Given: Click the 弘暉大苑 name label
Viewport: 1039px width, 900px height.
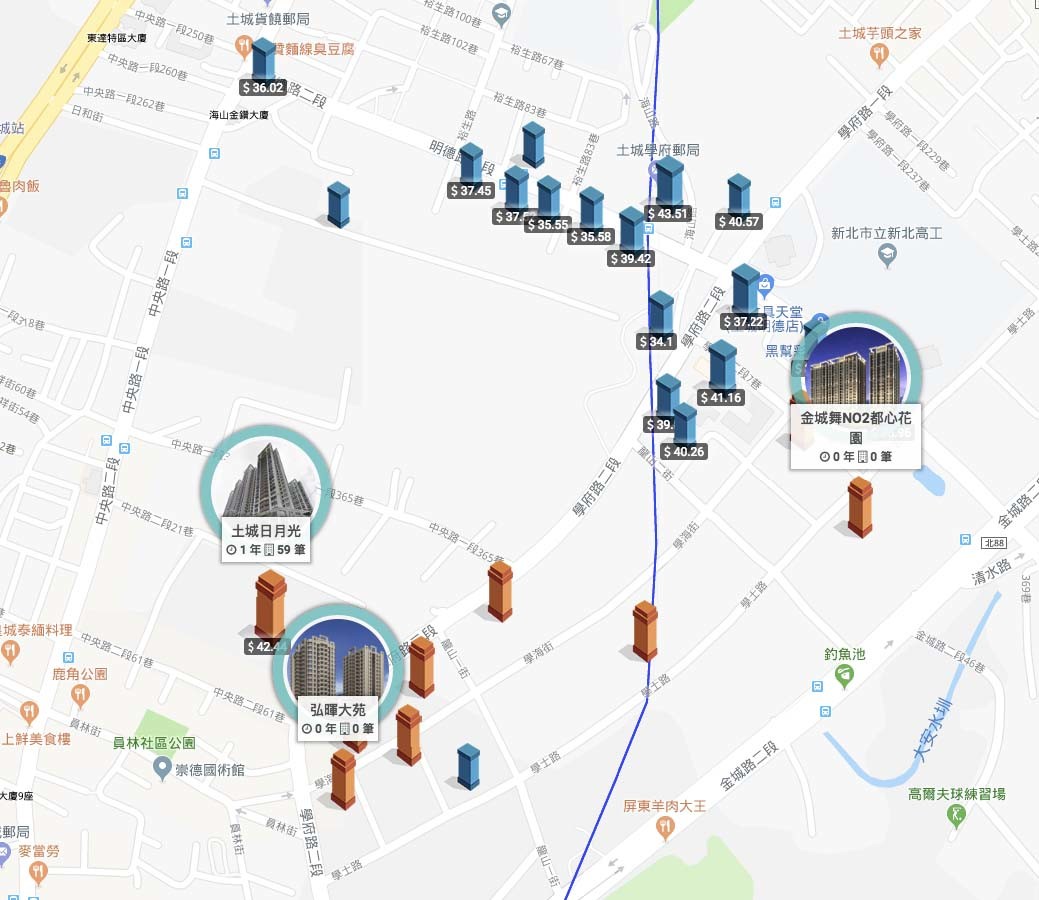Looking at the screenshot, I should click(338, 710).
